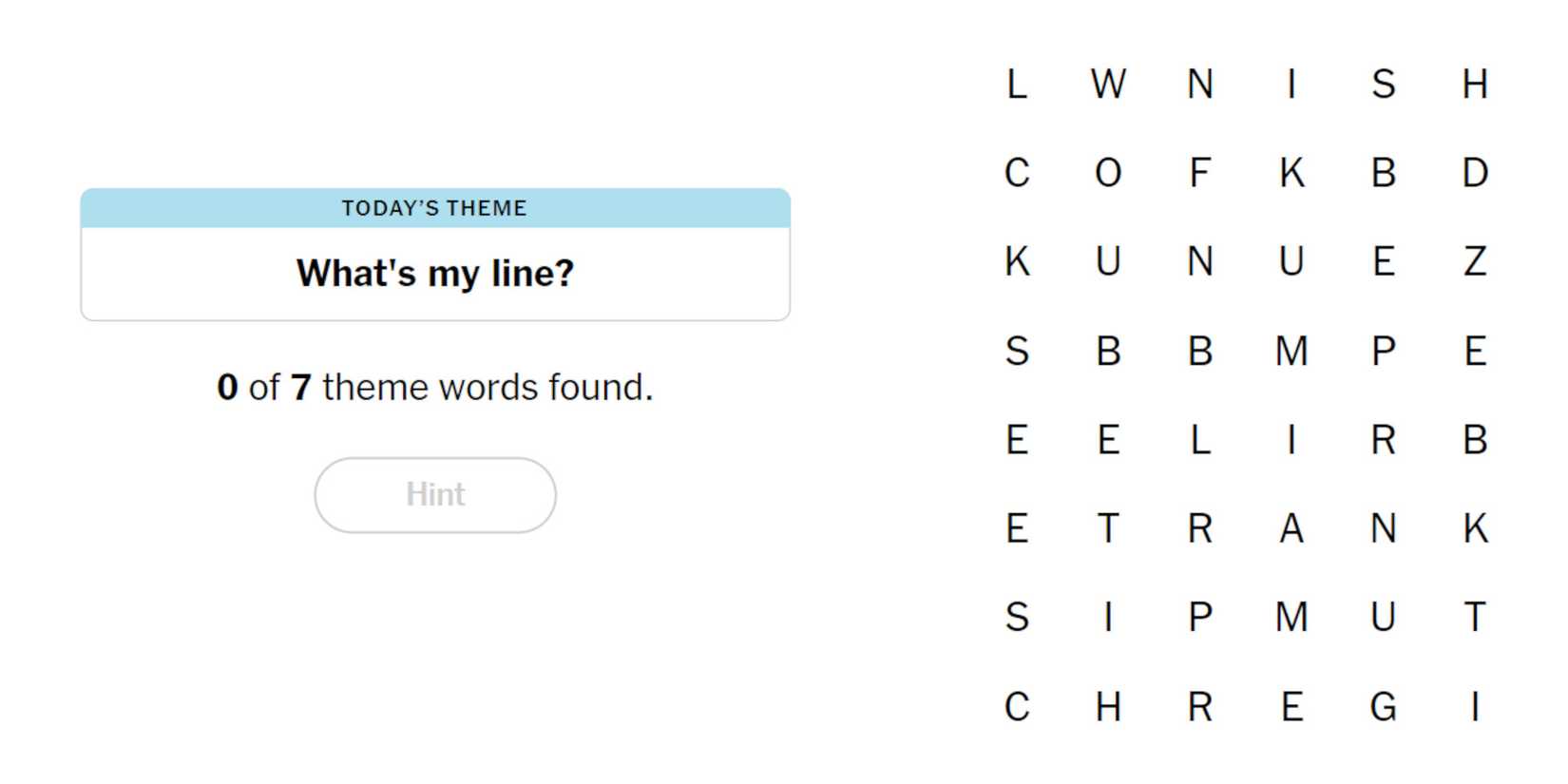Select the letter W in the grid
This screenshot has width=1568, height=784.
(x=1108, y=85)
